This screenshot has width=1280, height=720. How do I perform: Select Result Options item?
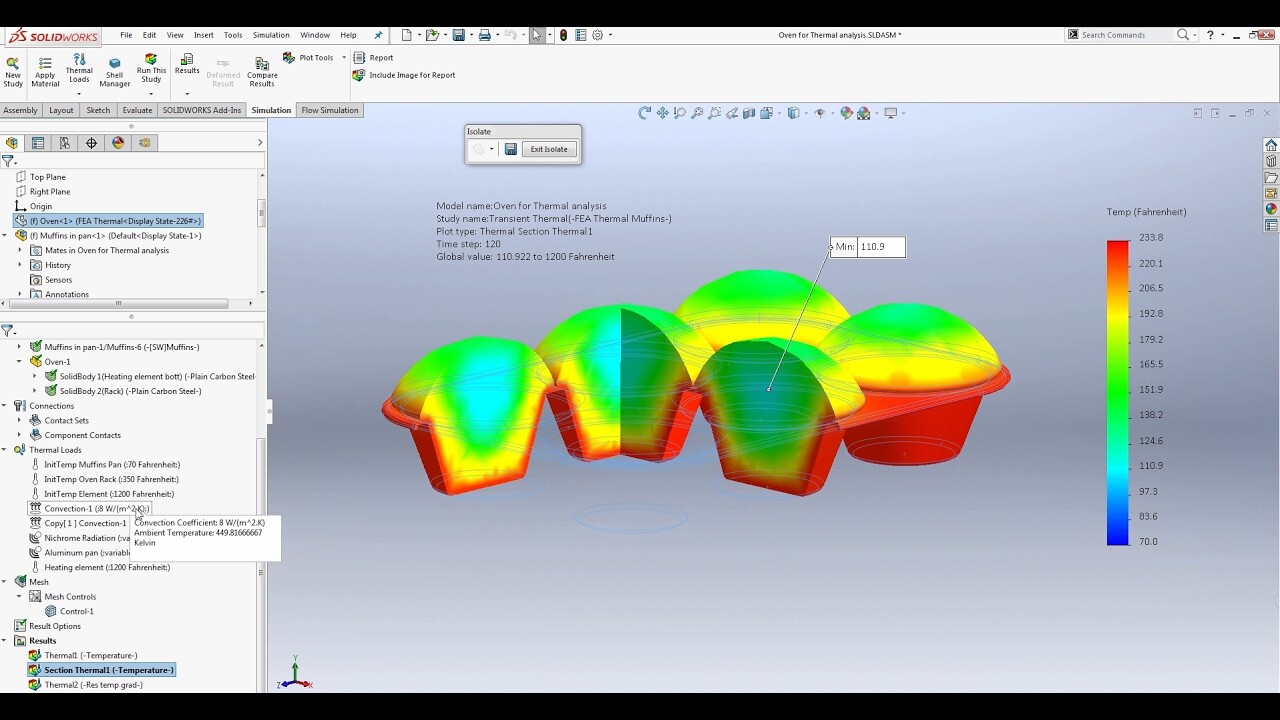47,626
